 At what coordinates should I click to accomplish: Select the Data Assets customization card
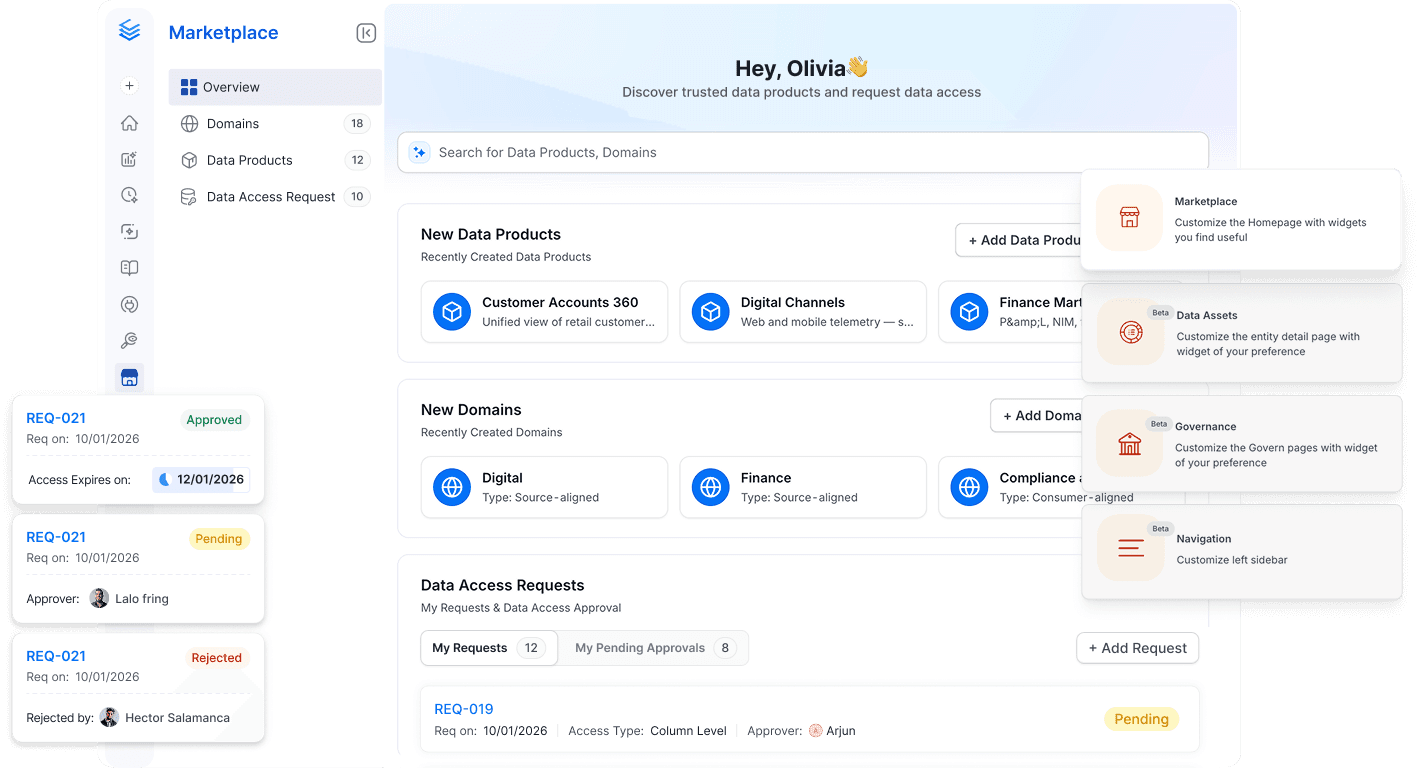click(x=1242, y=332)
